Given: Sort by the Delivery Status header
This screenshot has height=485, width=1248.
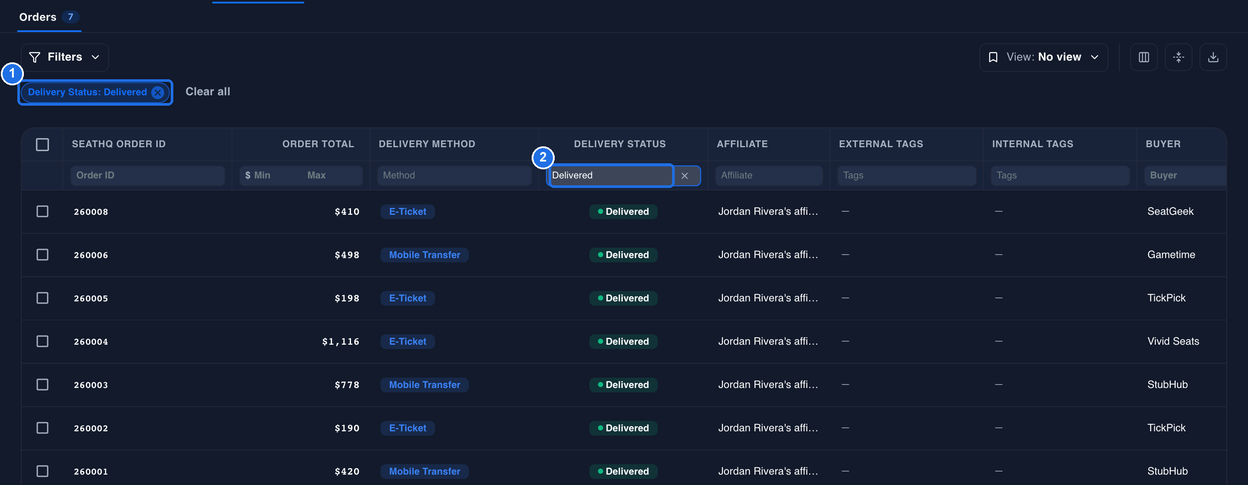Looking at the screenshot, I should 620,144.
